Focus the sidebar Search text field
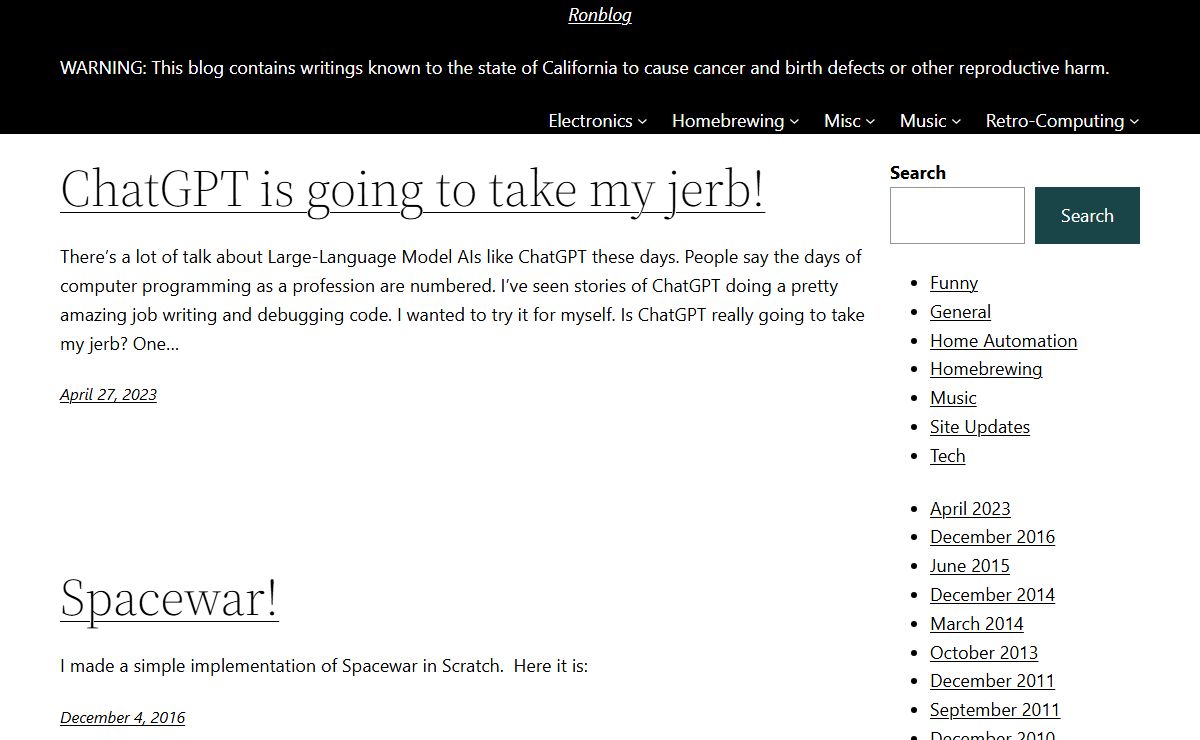The height and width of the screenshot is (740, 1200). pyautogui.click(x=957, y=215)
